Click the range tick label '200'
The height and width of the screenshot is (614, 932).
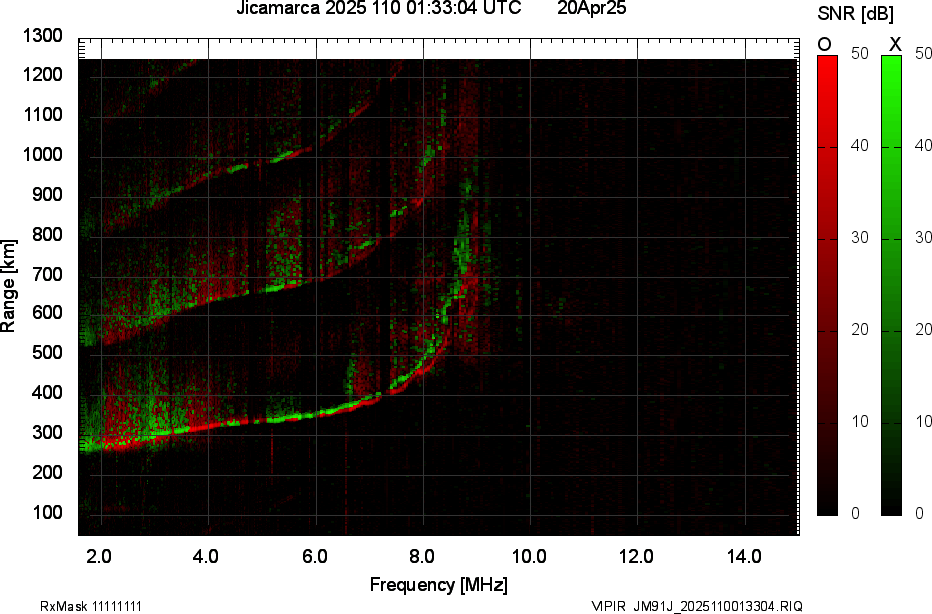(47, 472)
